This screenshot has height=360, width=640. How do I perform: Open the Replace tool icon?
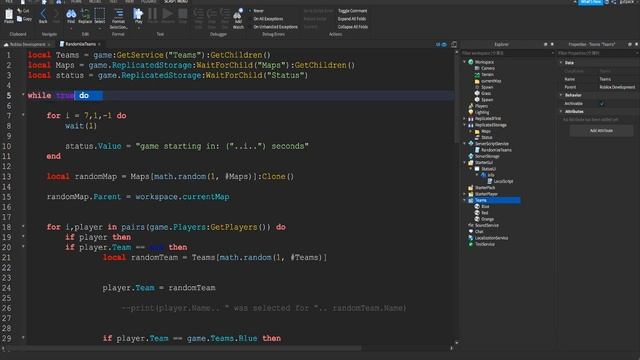click(x=85, y=14)
